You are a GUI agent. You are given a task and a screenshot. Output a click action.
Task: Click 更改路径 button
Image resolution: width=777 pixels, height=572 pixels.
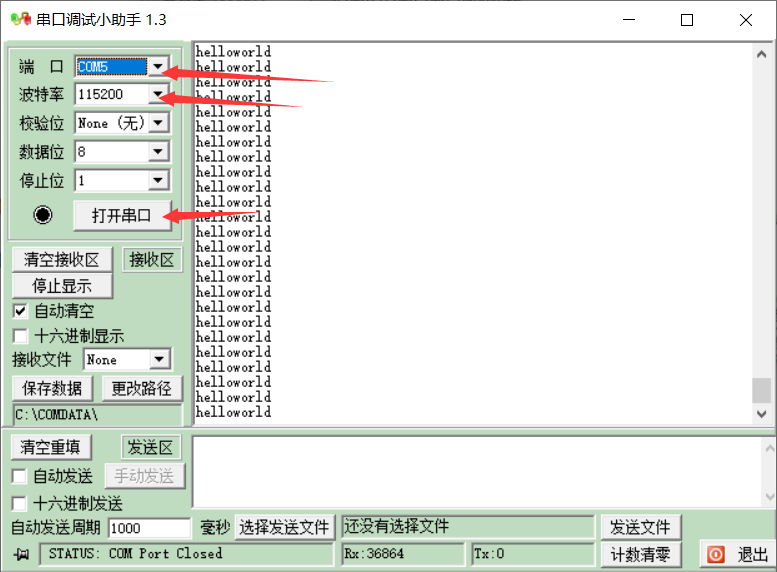point(142,389)
